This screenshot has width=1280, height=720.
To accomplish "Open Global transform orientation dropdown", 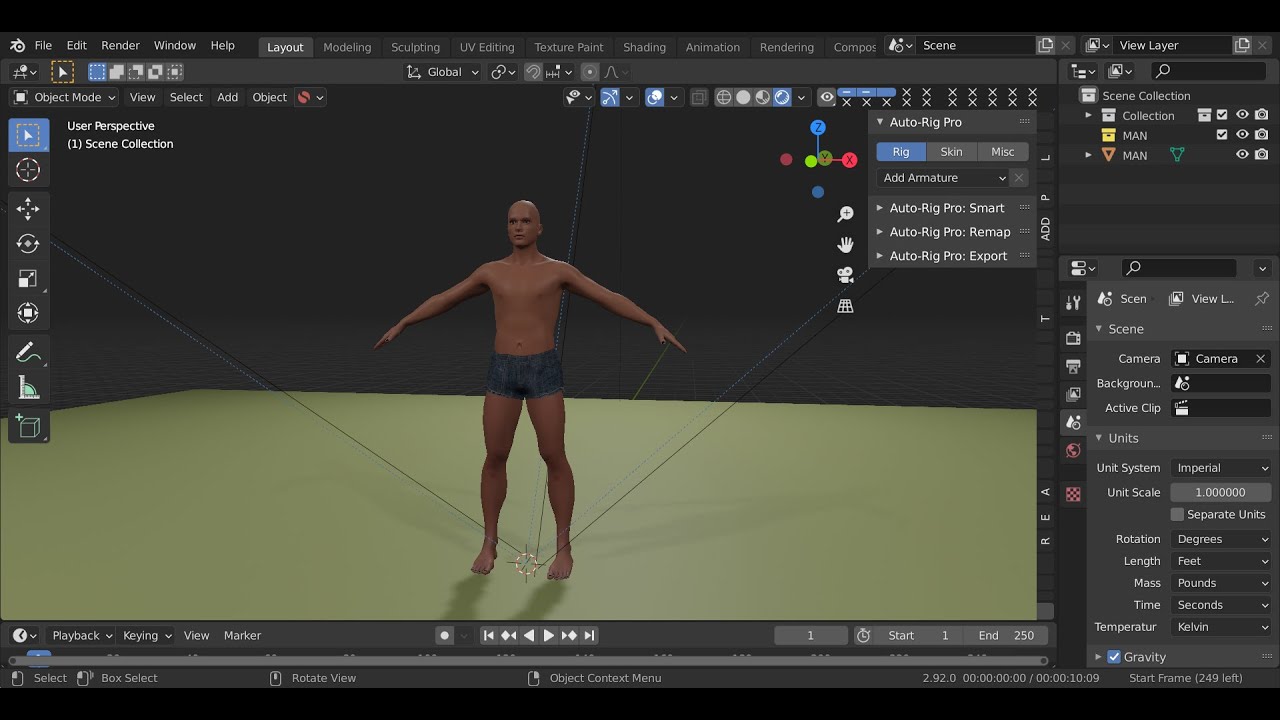I will point(443,72).
